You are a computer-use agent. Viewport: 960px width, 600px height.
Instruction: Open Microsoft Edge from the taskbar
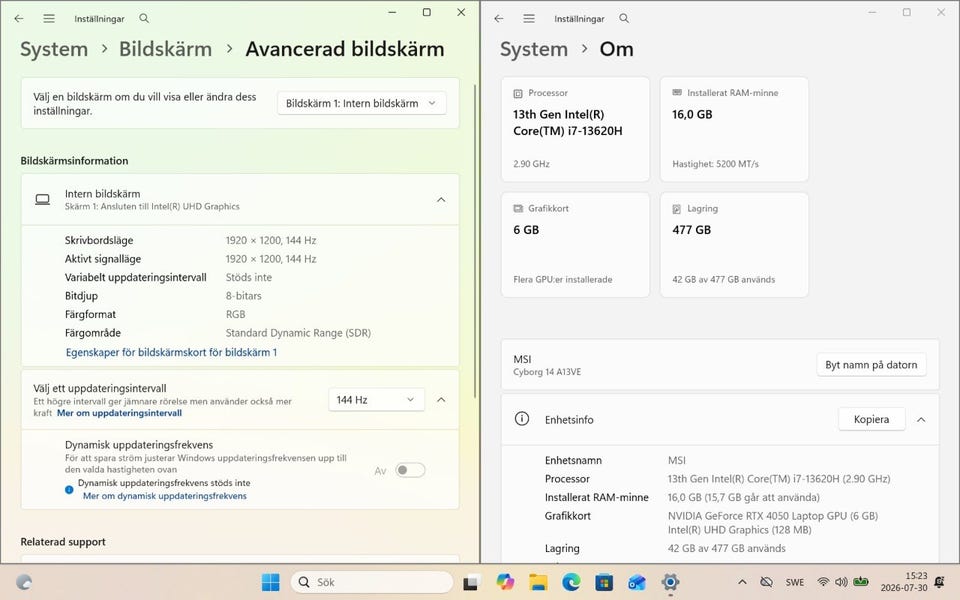click(571, 582)
